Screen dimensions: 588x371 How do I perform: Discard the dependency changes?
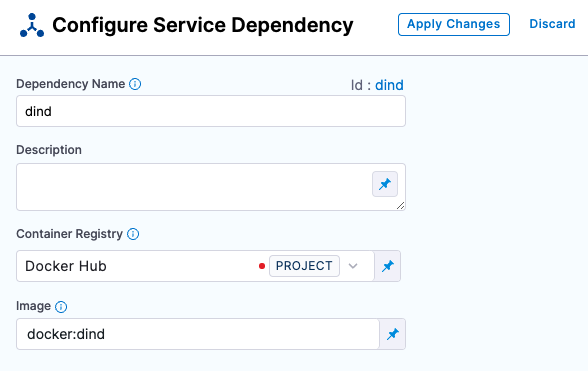(552, 24)
